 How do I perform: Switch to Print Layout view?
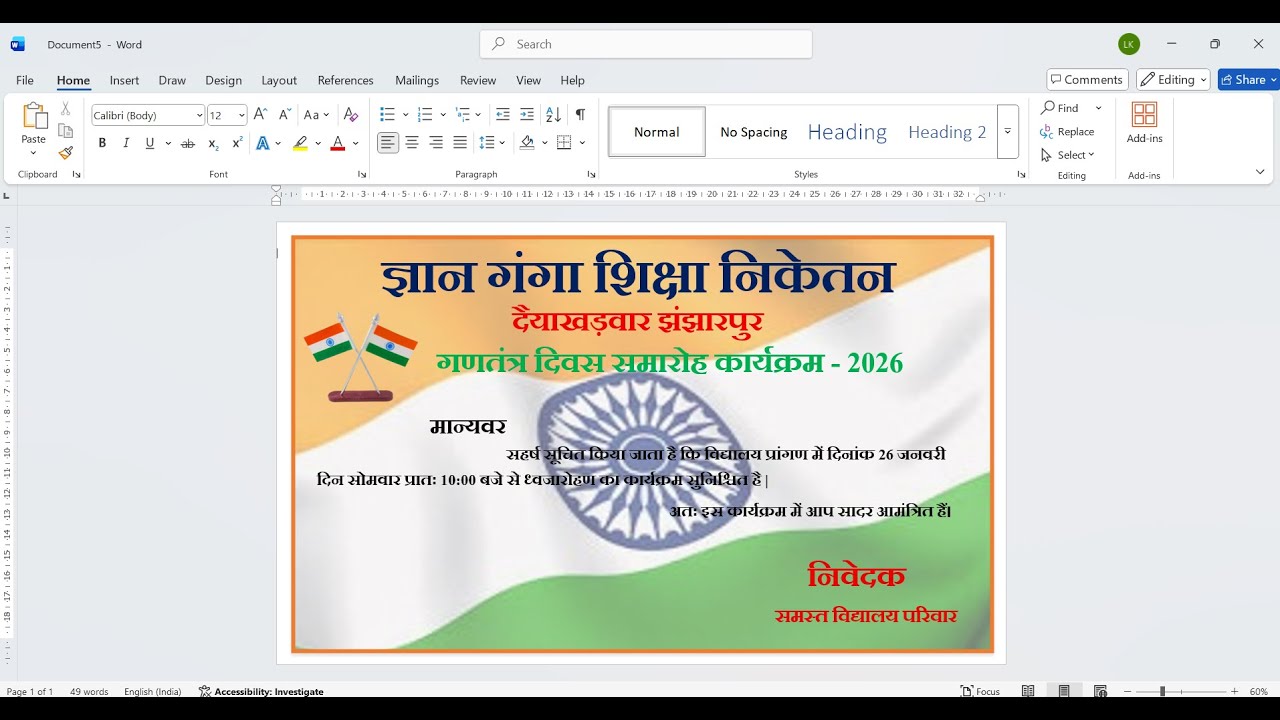tap(1064, 691)
